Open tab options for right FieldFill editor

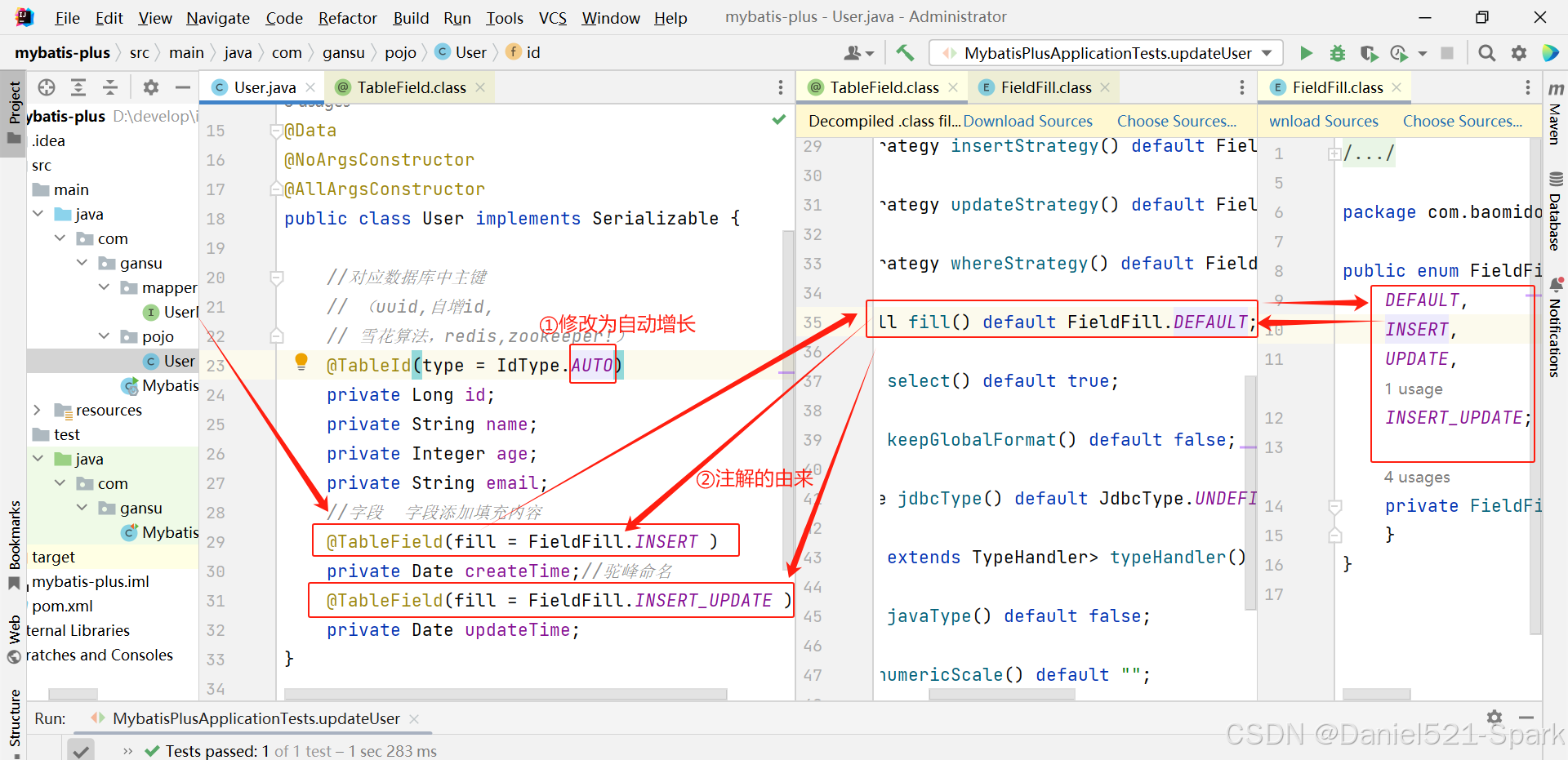pos(1528,87)
